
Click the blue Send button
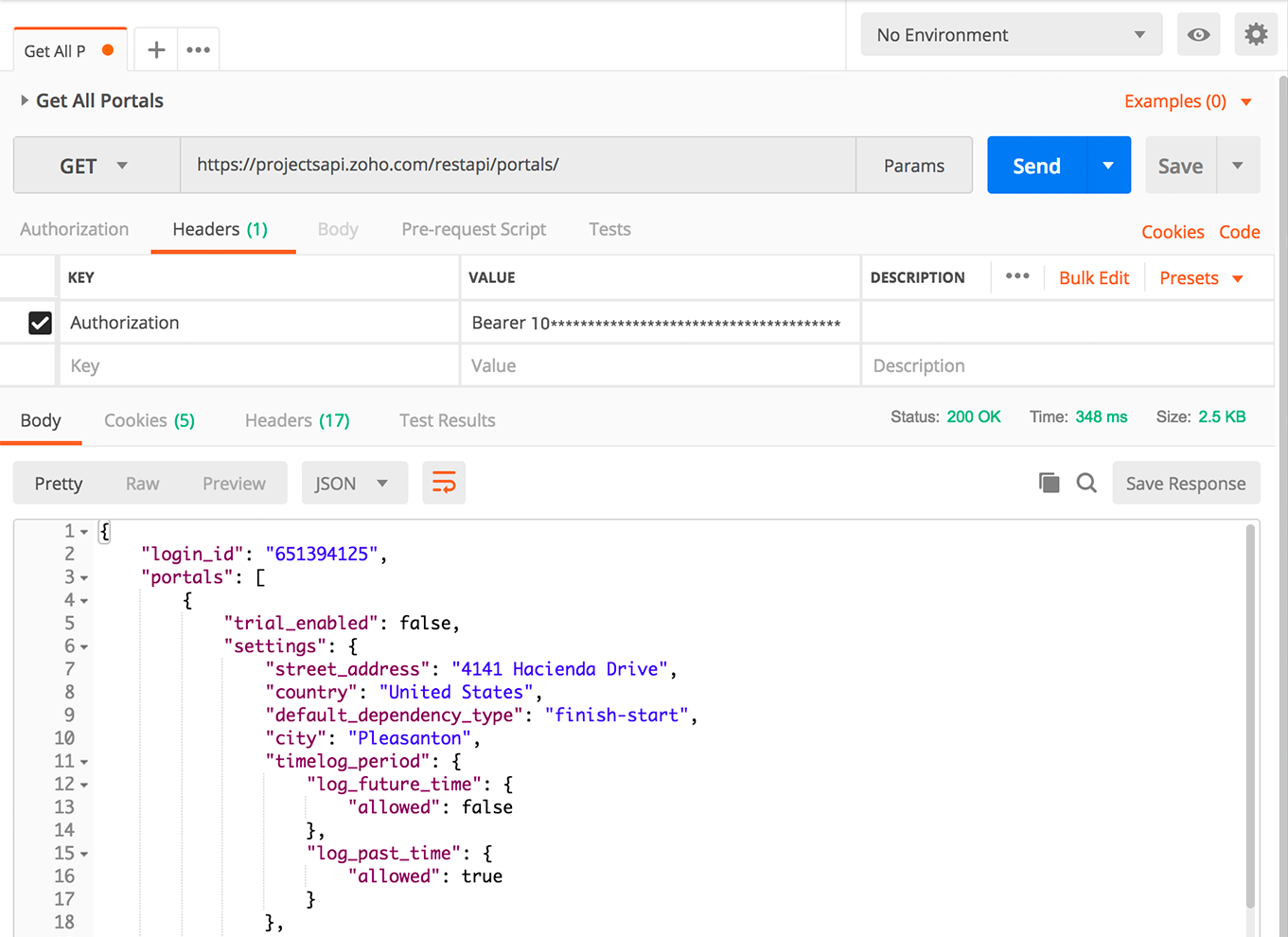1037,166
